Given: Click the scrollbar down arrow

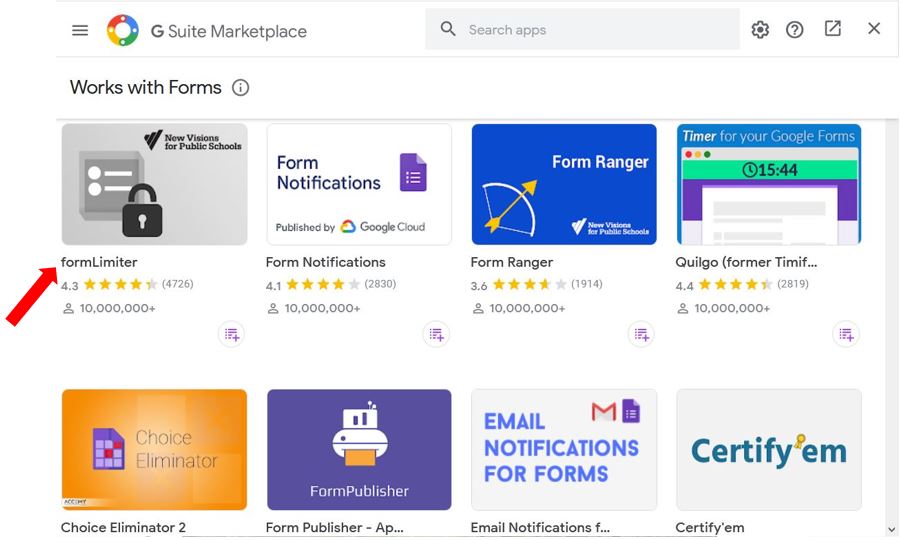Looking at the screenshot, I should tap(891, 530).
